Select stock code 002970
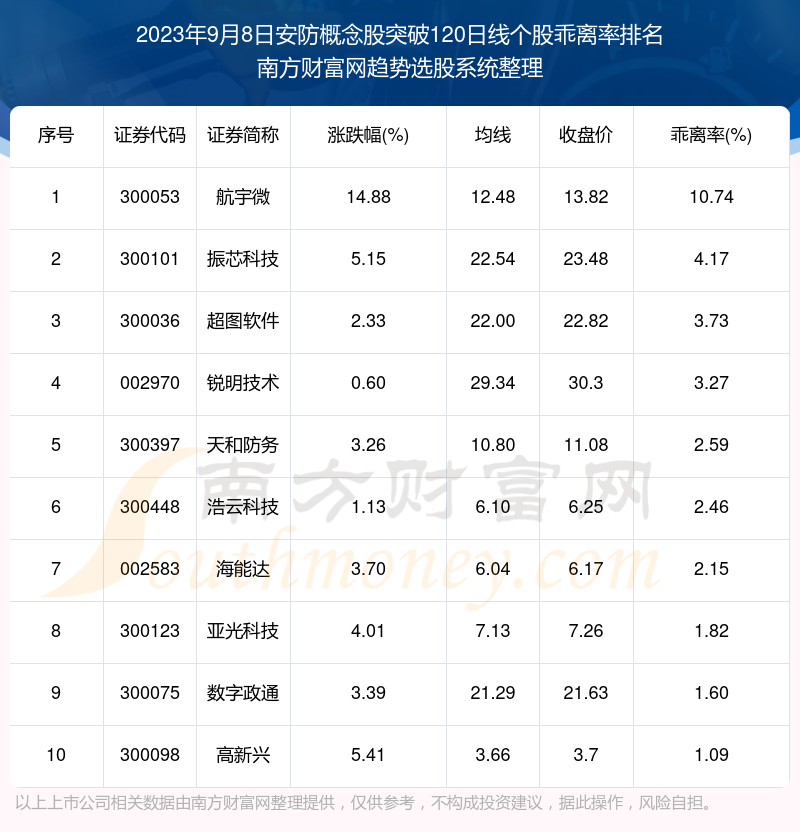 click(150, 383)
